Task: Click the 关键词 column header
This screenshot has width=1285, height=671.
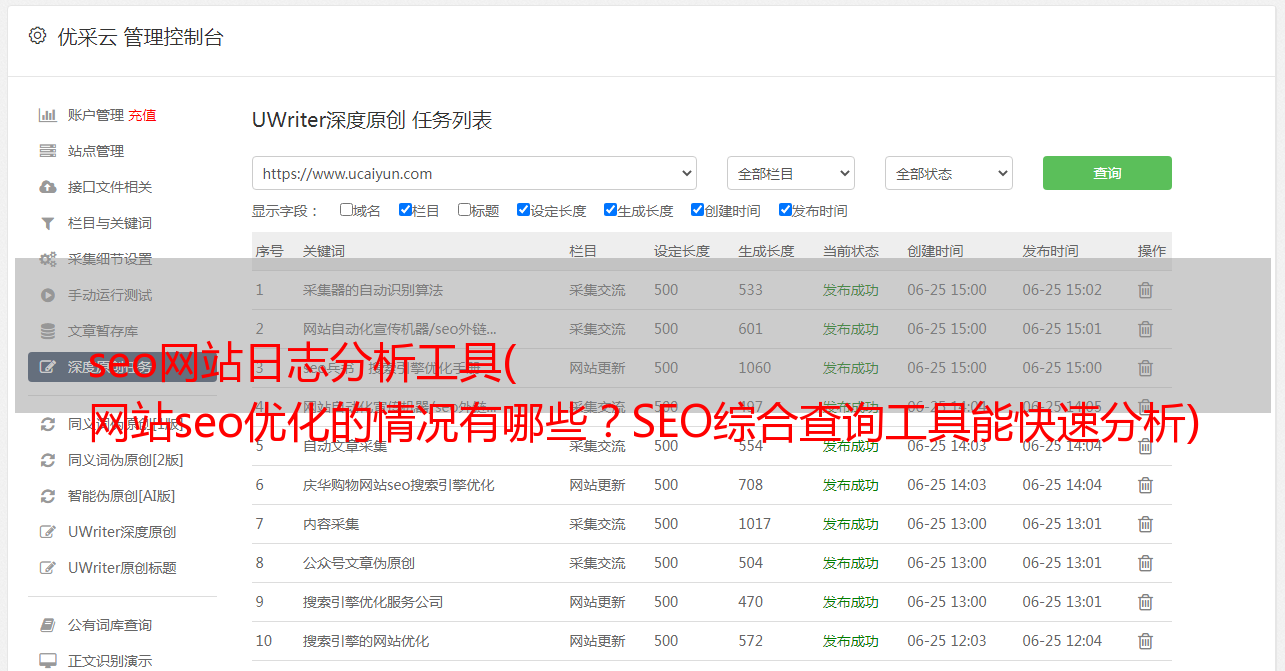Action: click(324, 251)
